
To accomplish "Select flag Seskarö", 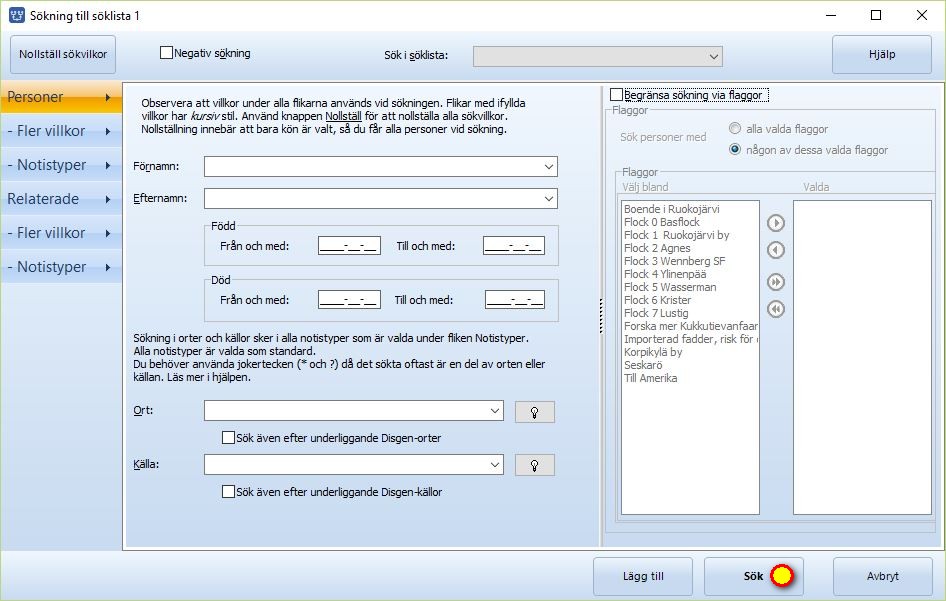I will click(x=643, y=365).
